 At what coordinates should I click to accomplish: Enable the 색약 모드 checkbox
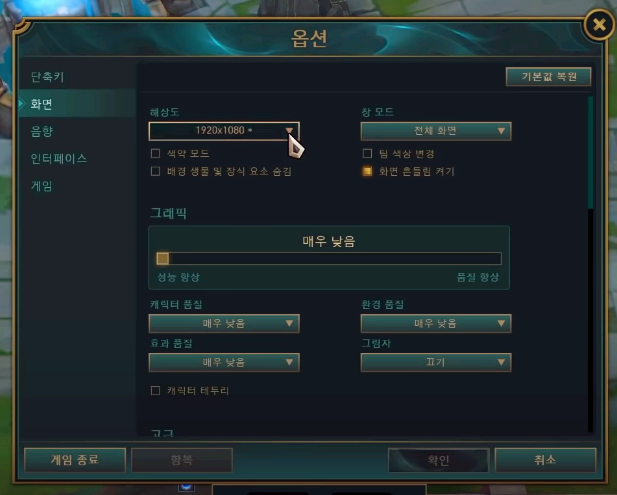point(155,153)
